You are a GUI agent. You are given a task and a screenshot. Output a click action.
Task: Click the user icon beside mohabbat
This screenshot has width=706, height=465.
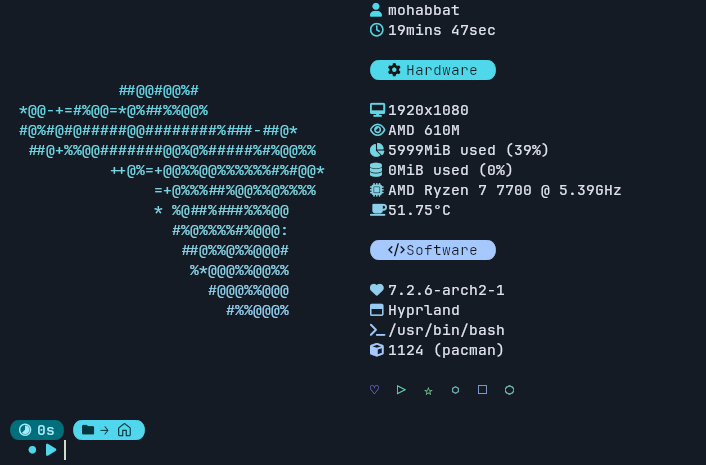376,10
